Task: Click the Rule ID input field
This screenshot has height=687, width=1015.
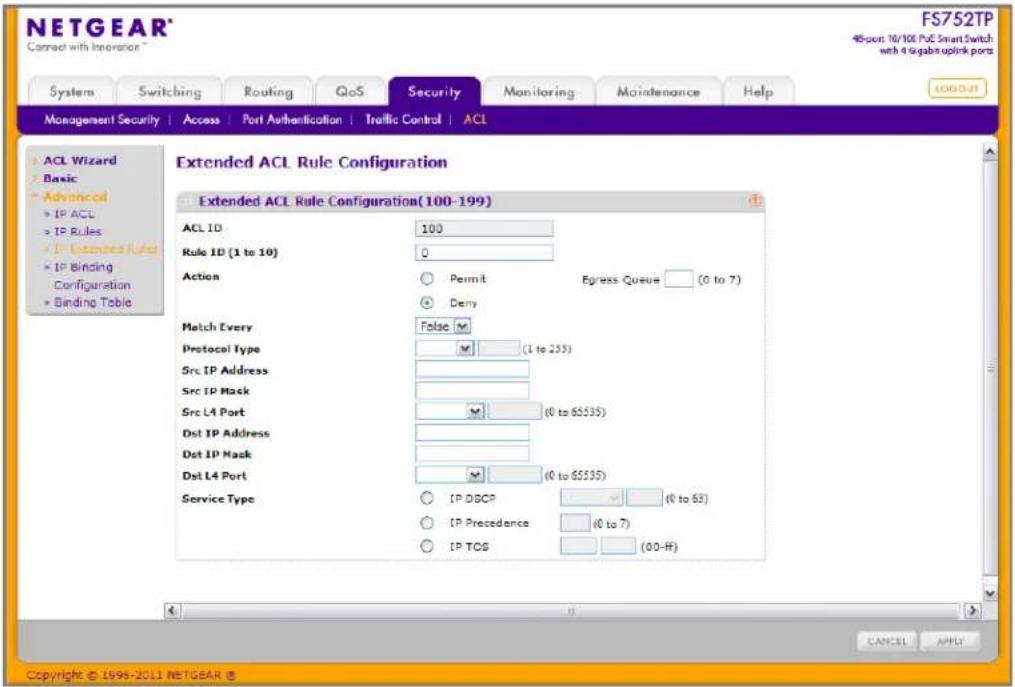Action: (484, 253)
